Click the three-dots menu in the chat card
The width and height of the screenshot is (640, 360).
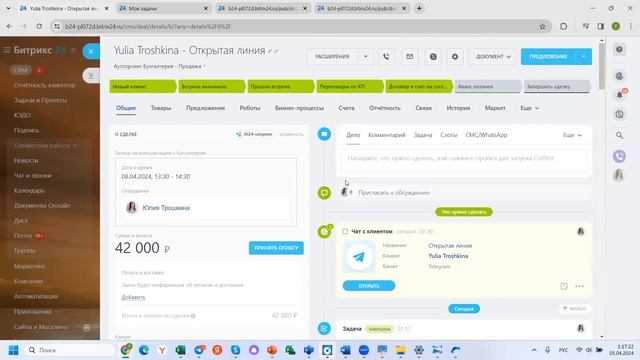click(x=579, y=286)
